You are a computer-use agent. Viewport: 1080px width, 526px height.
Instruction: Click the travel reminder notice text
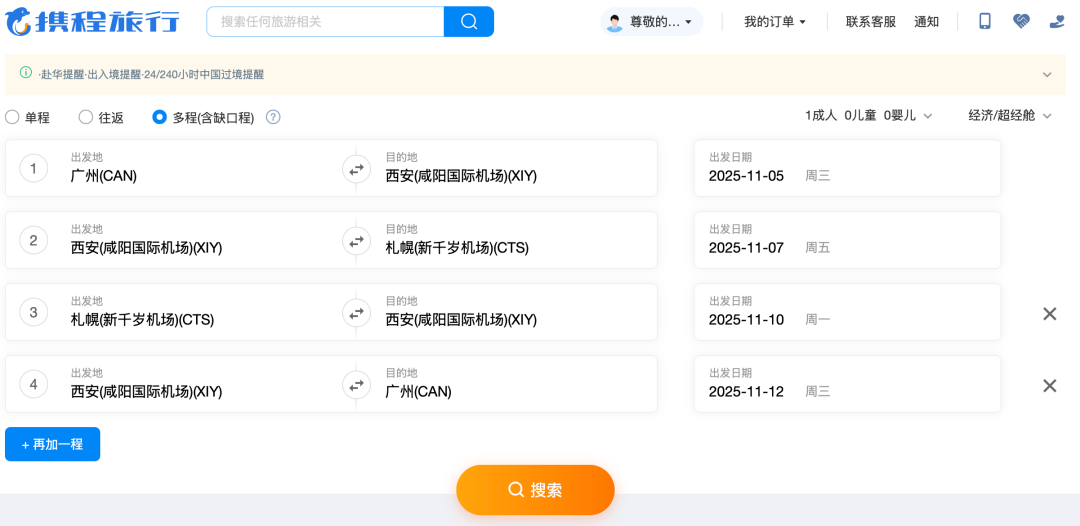pos(152,74)
